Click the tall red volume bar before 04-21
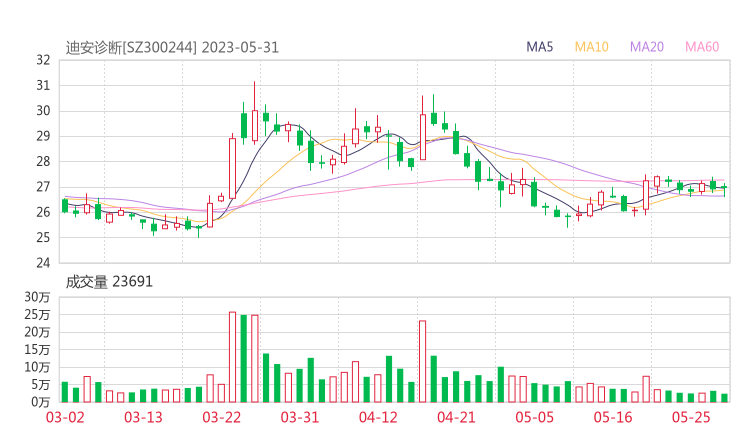740x440 pixels. (x=422, y=362)
